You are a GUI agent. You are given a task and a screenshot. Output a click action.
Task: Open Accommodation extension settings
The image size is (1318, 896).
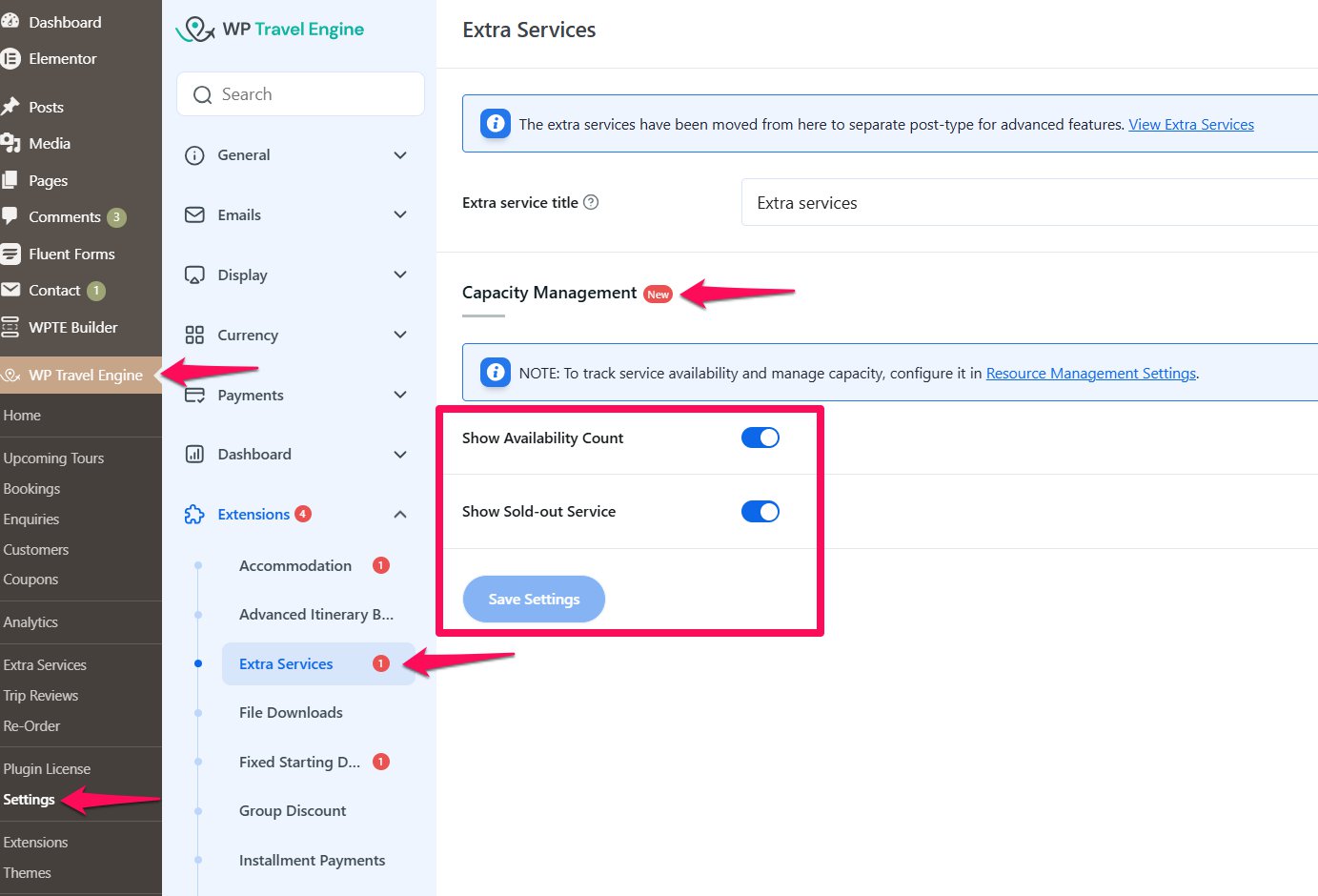(x=295, y=565)
